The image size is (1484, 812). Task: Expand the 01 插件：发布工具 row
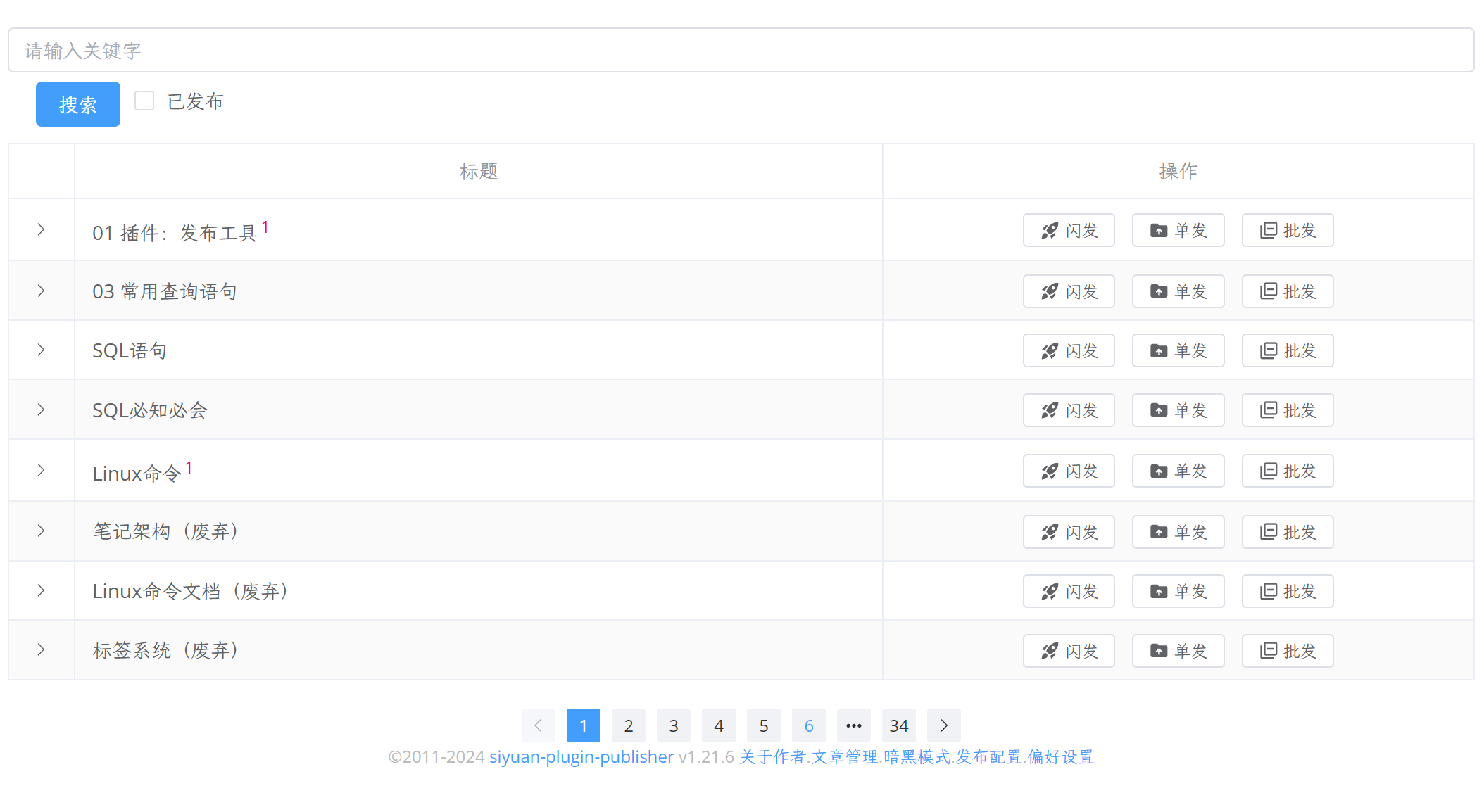coord(41,230)
